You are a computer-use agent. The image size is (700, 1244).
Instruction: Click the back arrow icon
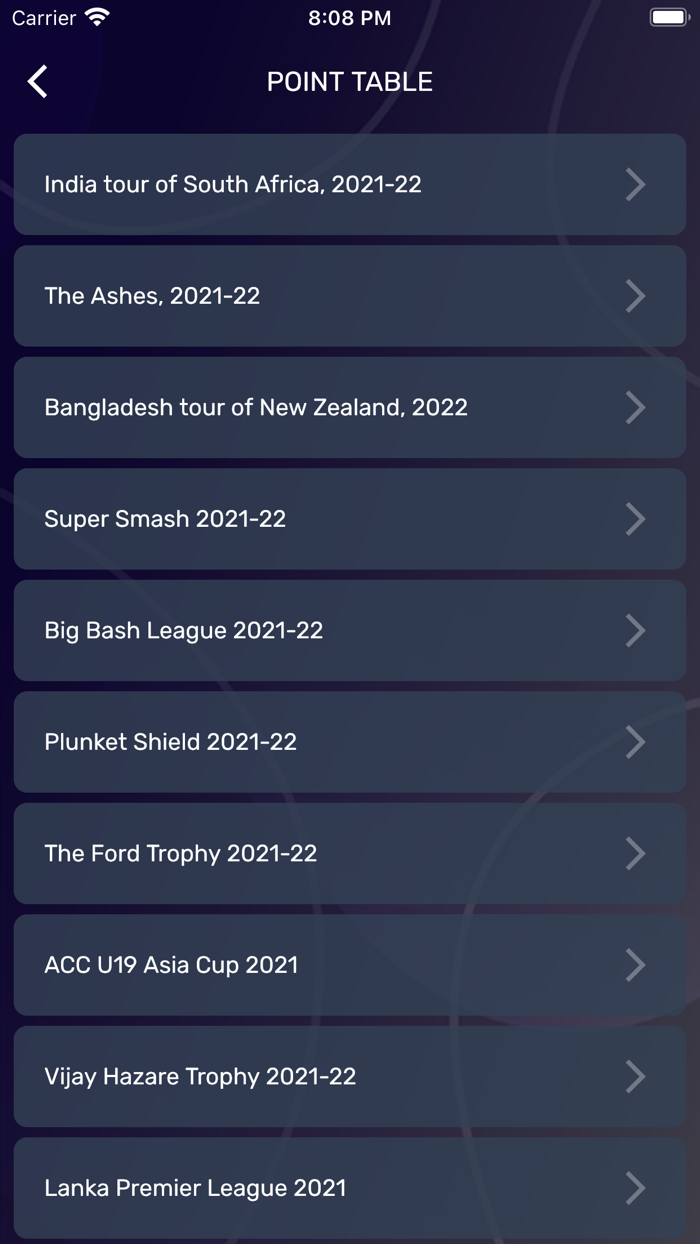[36, 81]
